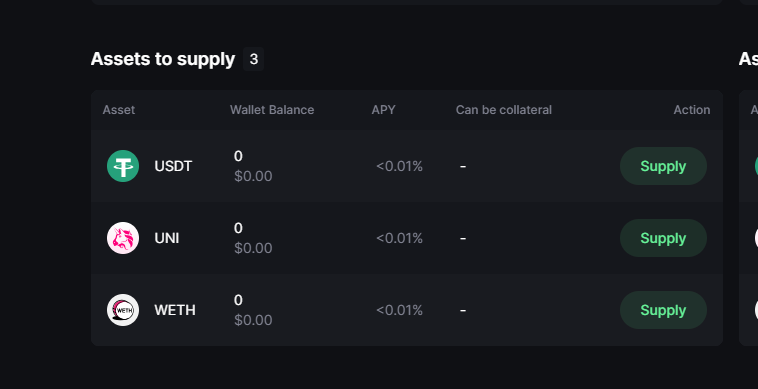Viewport: 758px width, 389px height.
Task: Click the Action column header
Action: [x=692, y=110]
